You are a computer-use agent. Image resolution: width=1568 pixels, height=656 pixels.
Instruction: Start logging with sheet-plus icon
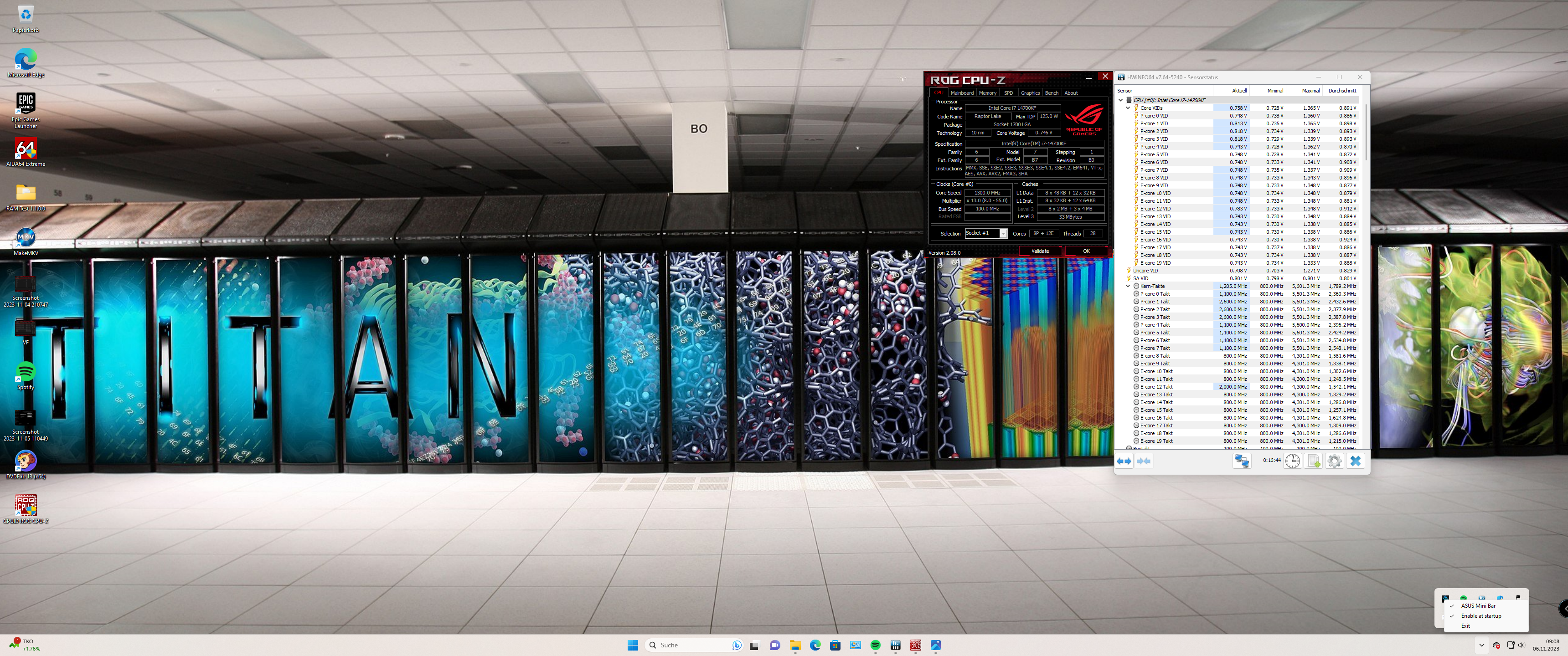coord(1314,461)
